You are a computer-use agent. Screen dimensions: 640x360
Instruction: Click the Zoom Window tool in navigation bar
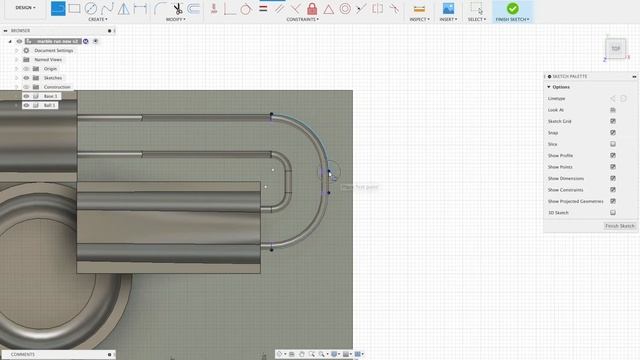(x=312, y=354)
